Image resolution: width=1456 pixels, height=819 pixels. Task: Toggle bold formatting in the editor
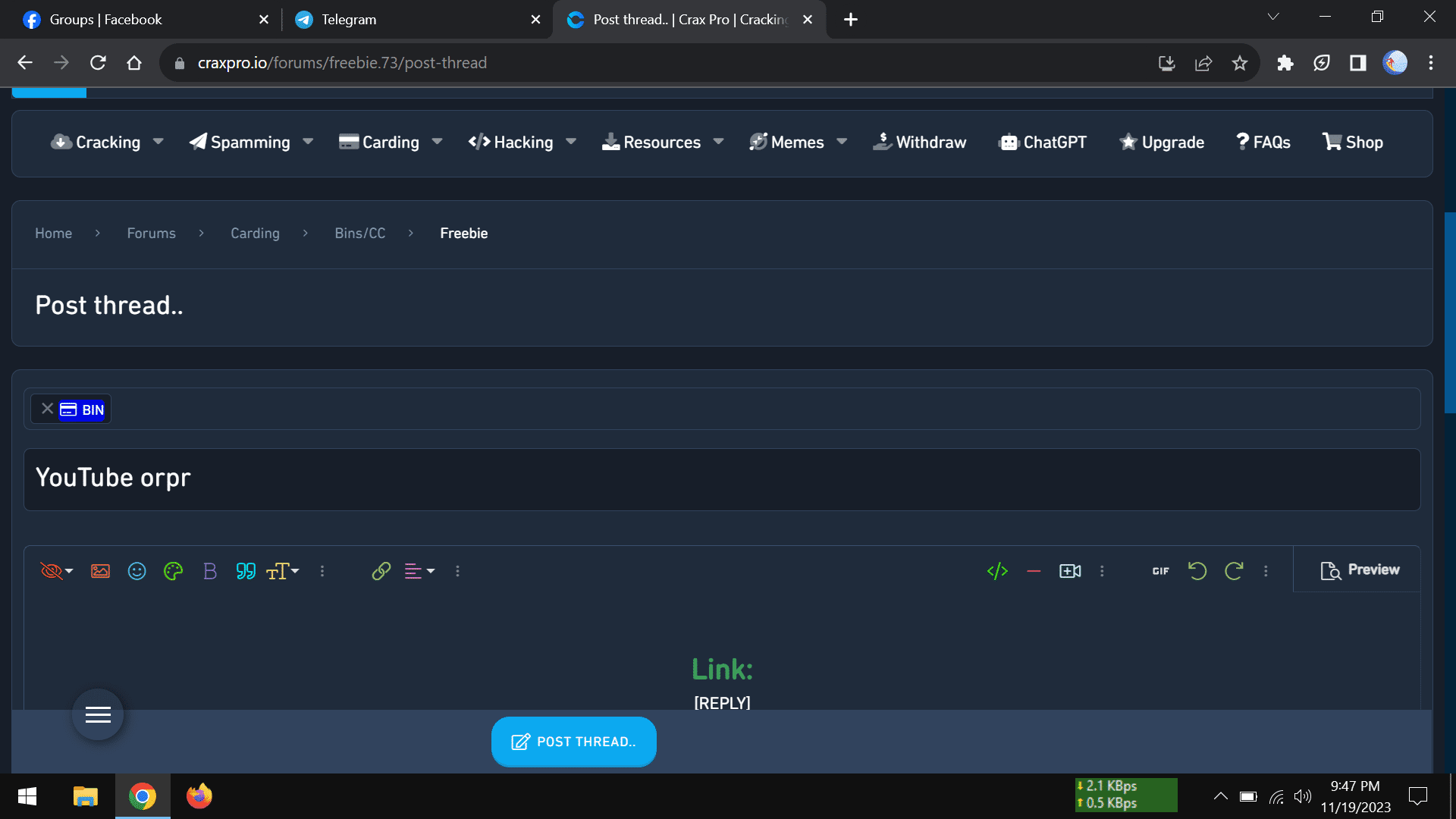[210, 571]
